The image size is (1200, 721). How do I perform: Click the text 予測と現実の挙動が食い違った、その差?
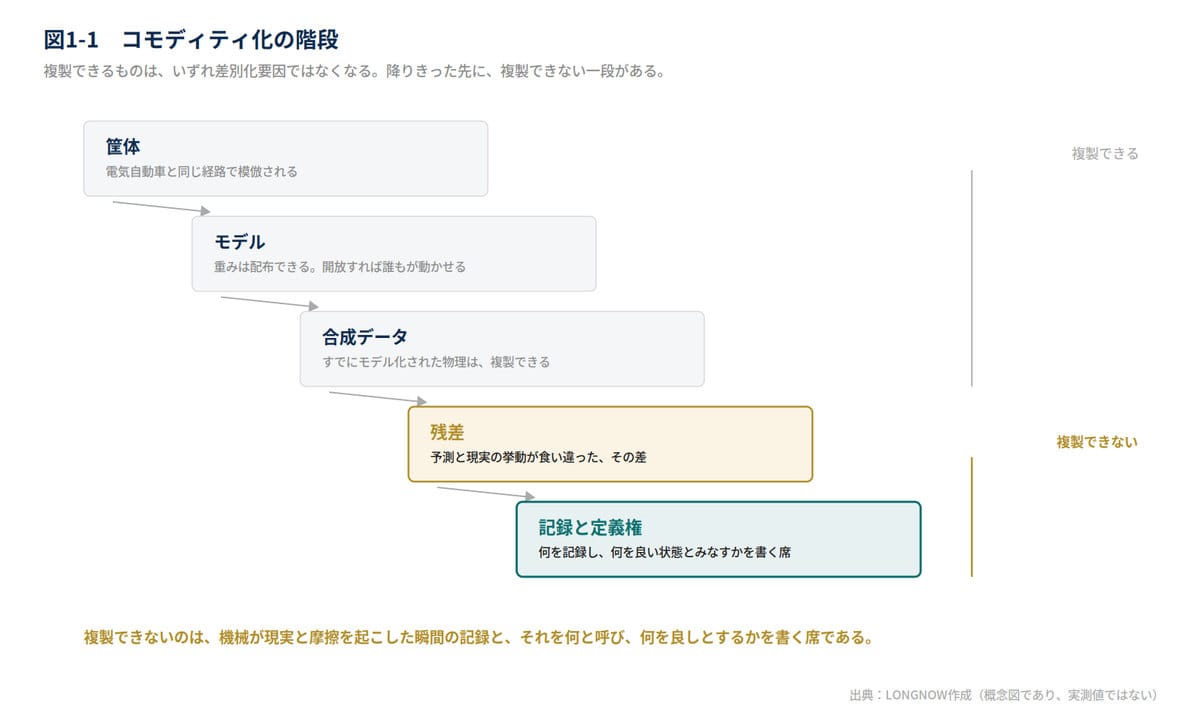[x=538, y=457]
